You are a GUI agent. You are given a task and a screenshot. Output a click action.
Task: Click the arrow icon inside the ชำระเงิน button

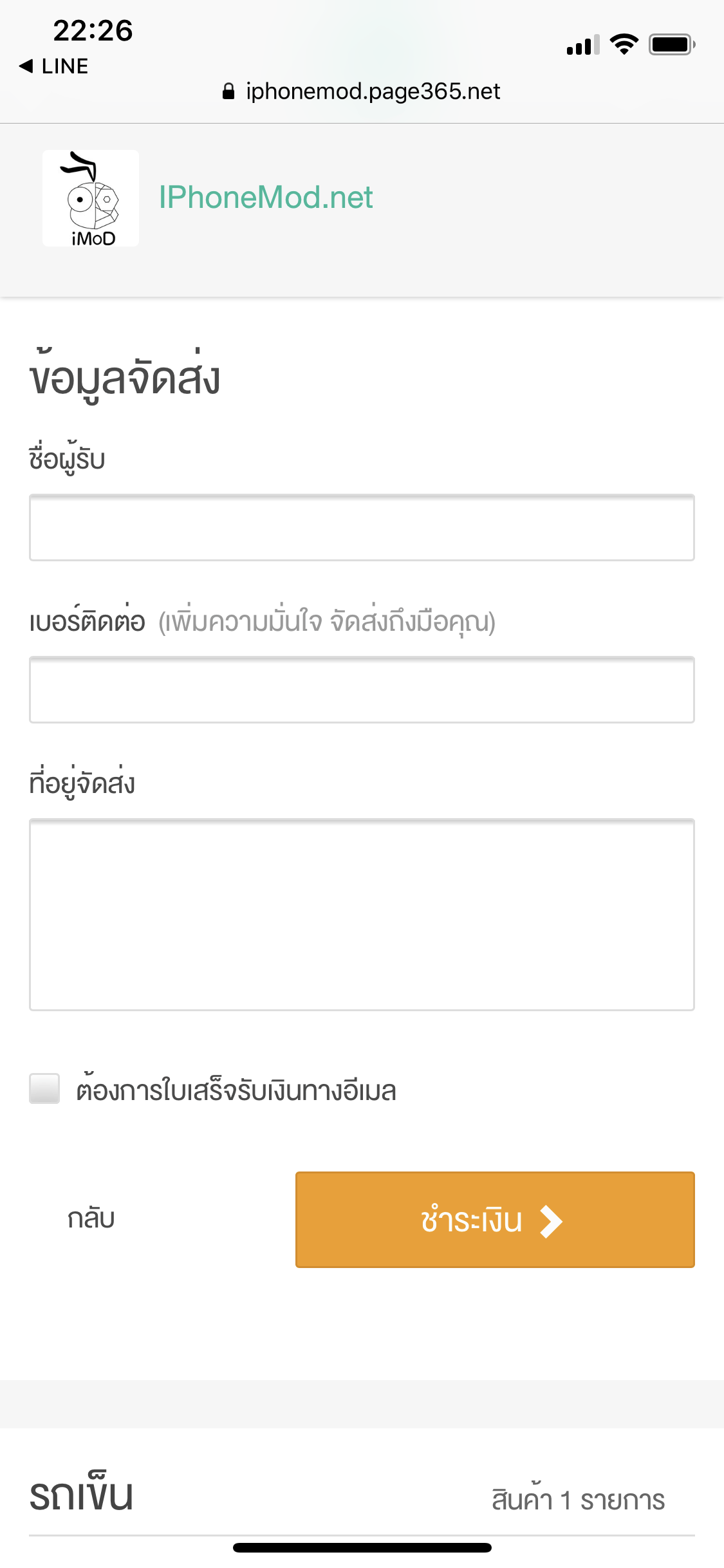click(552, 1220)
